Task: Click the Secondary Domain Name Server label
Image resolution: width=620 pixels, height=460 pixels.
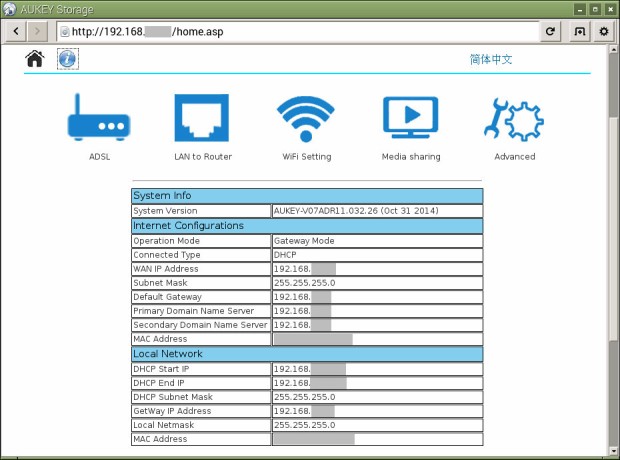Action: pyautogui.click(x=200, y=325)
